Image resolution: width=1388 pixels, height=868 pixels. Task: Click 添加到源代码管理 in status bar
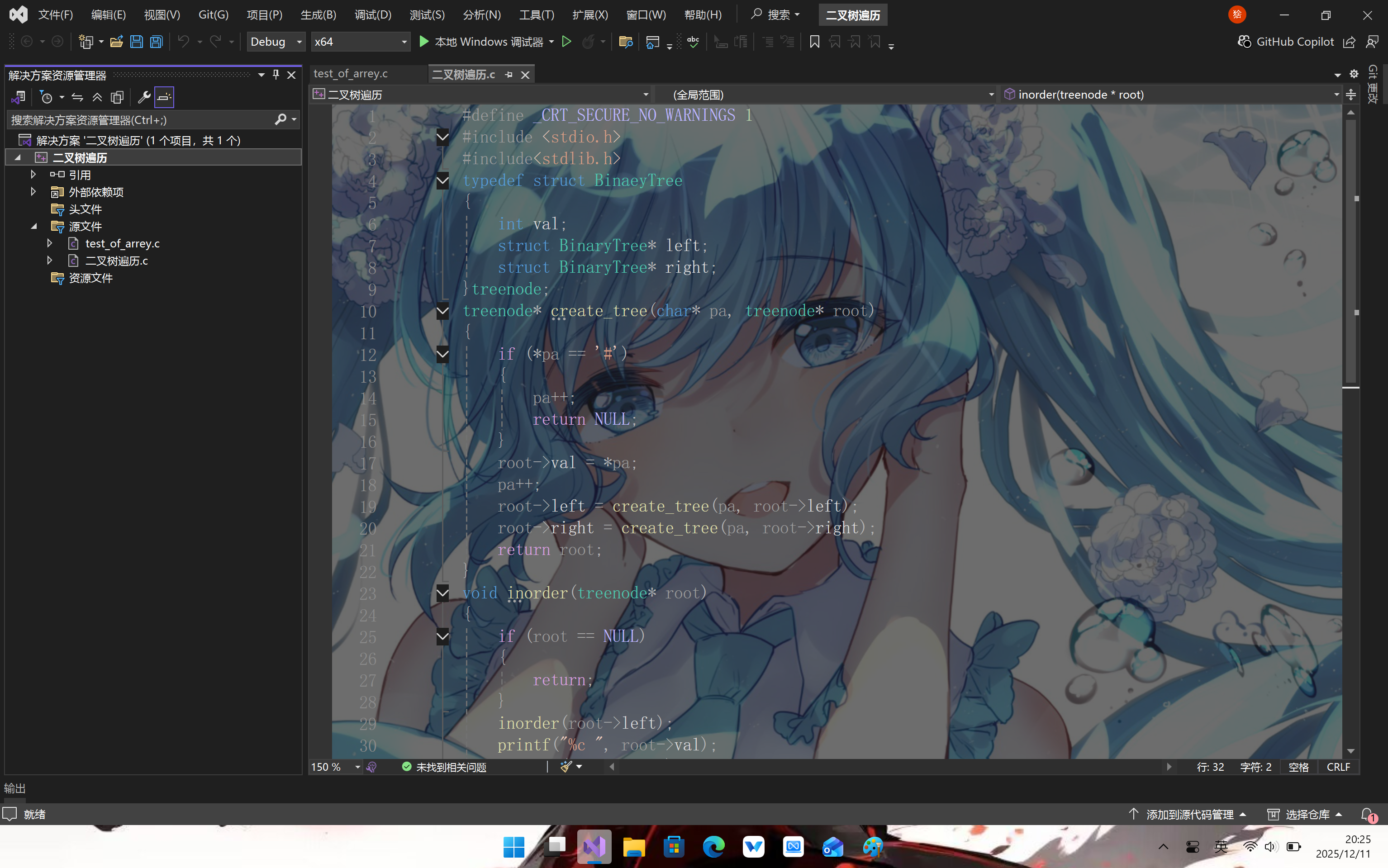1189,814
